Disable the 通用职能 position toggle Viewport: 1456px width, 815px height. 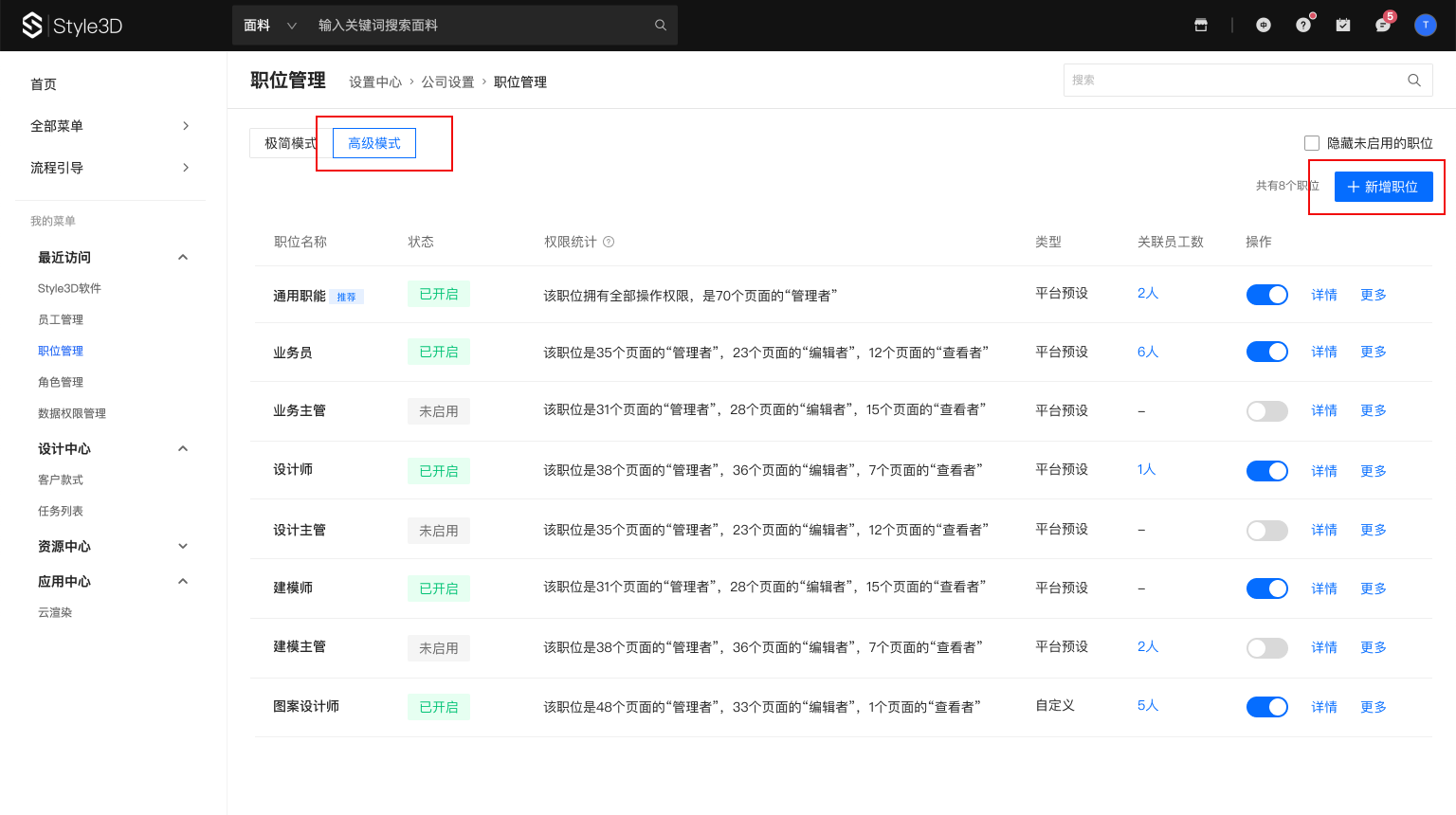tap(1266, 295)
